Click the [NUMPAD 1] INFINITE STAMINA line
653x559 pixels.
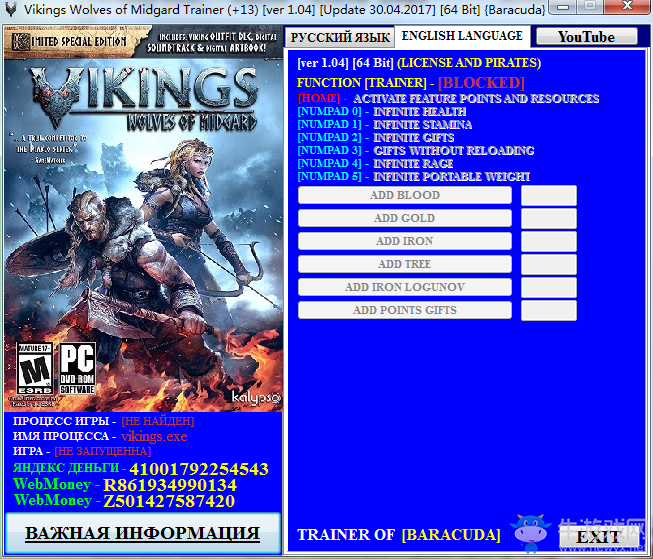tap(385, 125)
